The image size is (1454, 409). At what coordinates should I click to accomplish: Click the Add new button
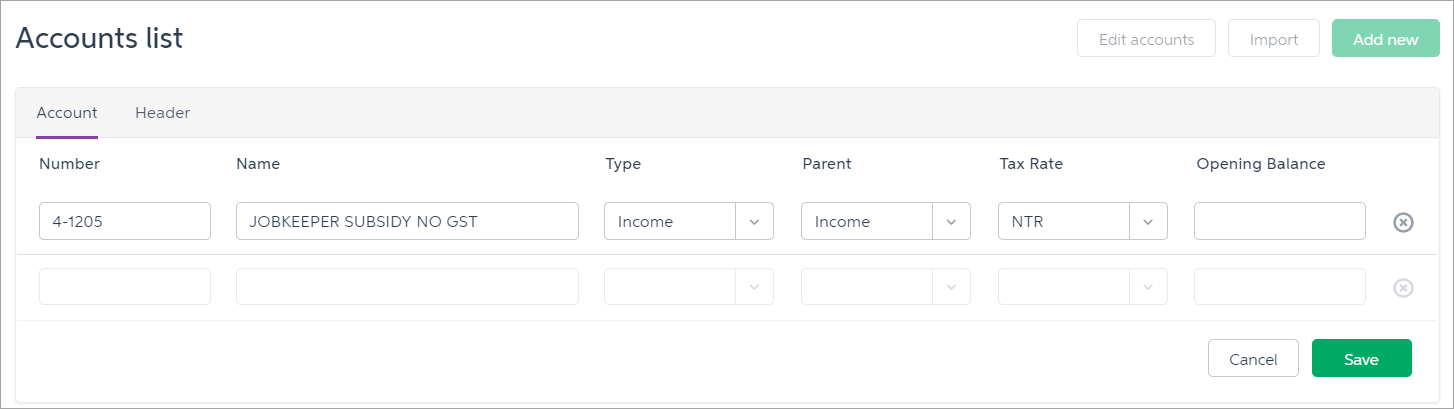pyautogui.click(x=1385, y=40)
